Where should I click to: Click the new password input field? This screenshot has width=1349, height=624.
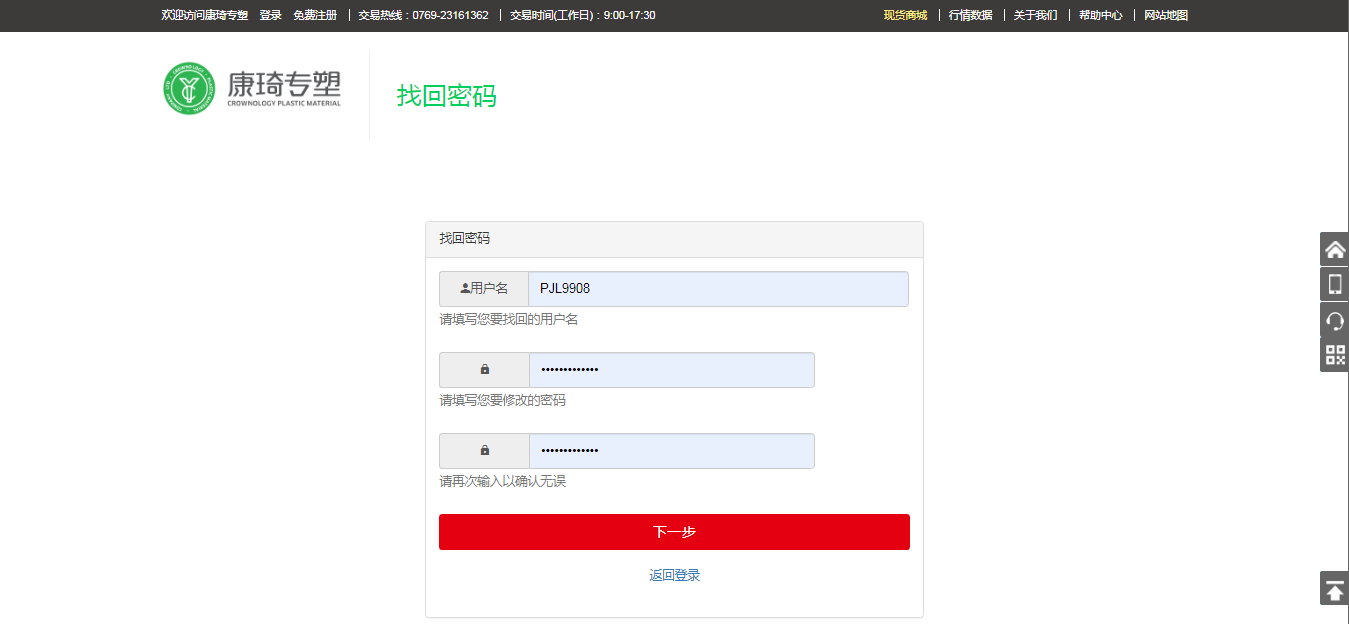670,369
